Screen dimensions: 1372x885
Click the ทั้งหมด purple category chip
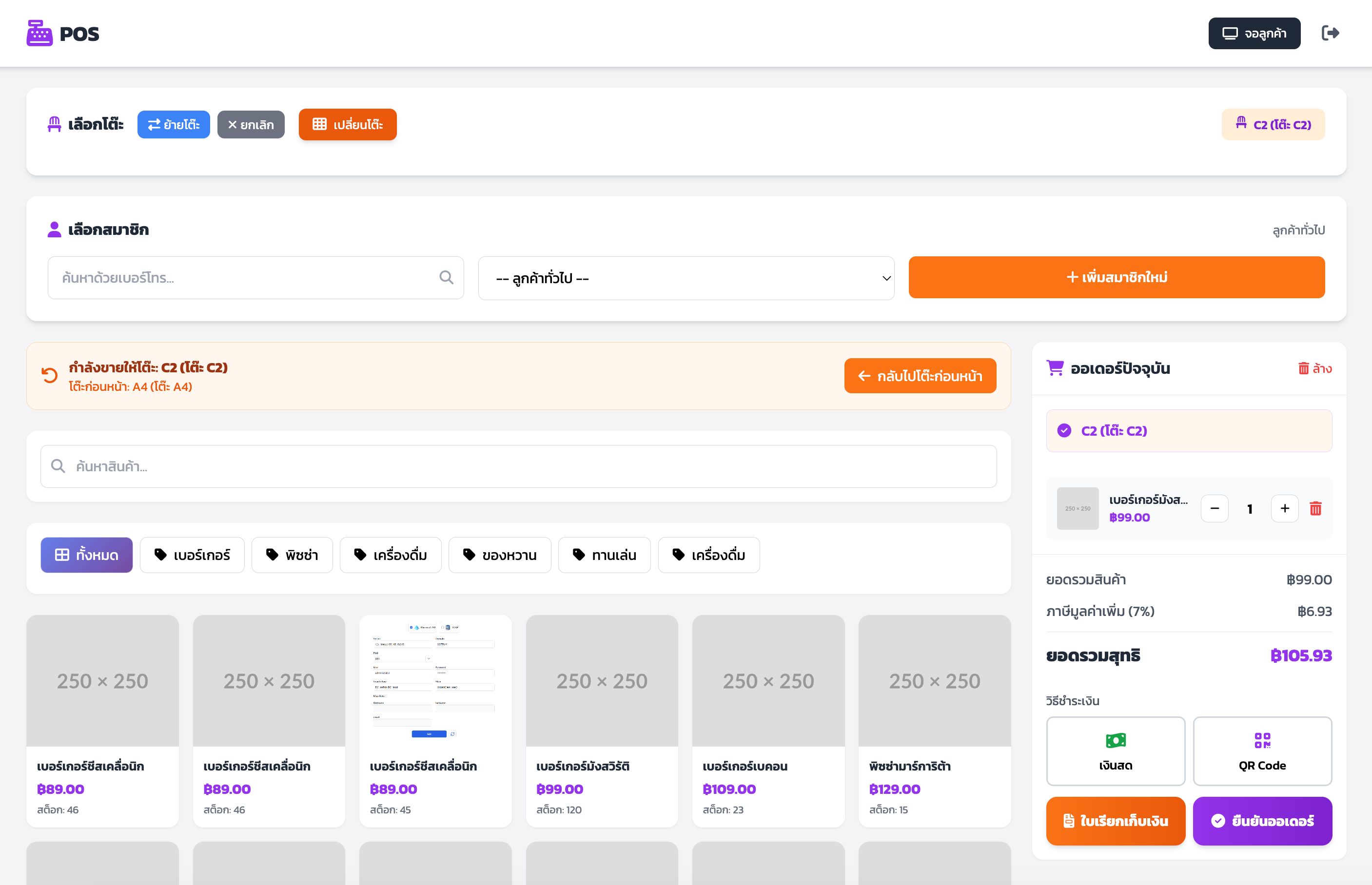[x=86, y=555]
